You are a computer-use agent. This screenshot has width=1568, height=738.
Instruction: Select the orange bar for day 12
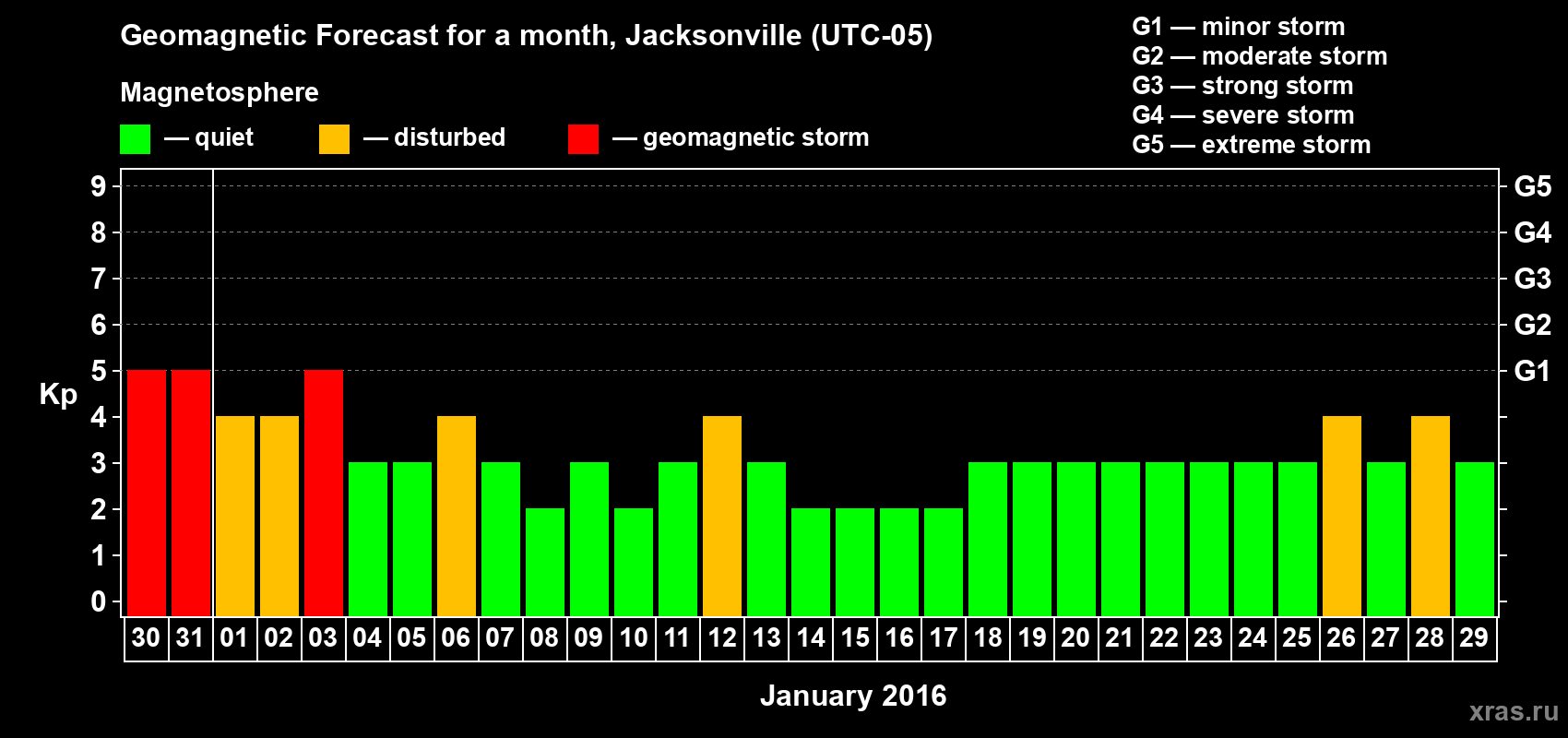tap(722, 517)
